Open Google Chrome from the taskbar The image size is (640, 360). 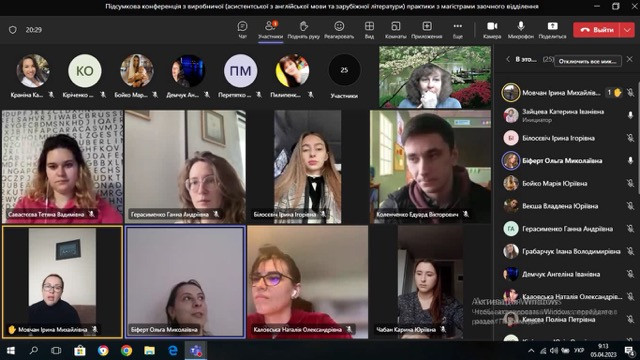click(127, 351)
